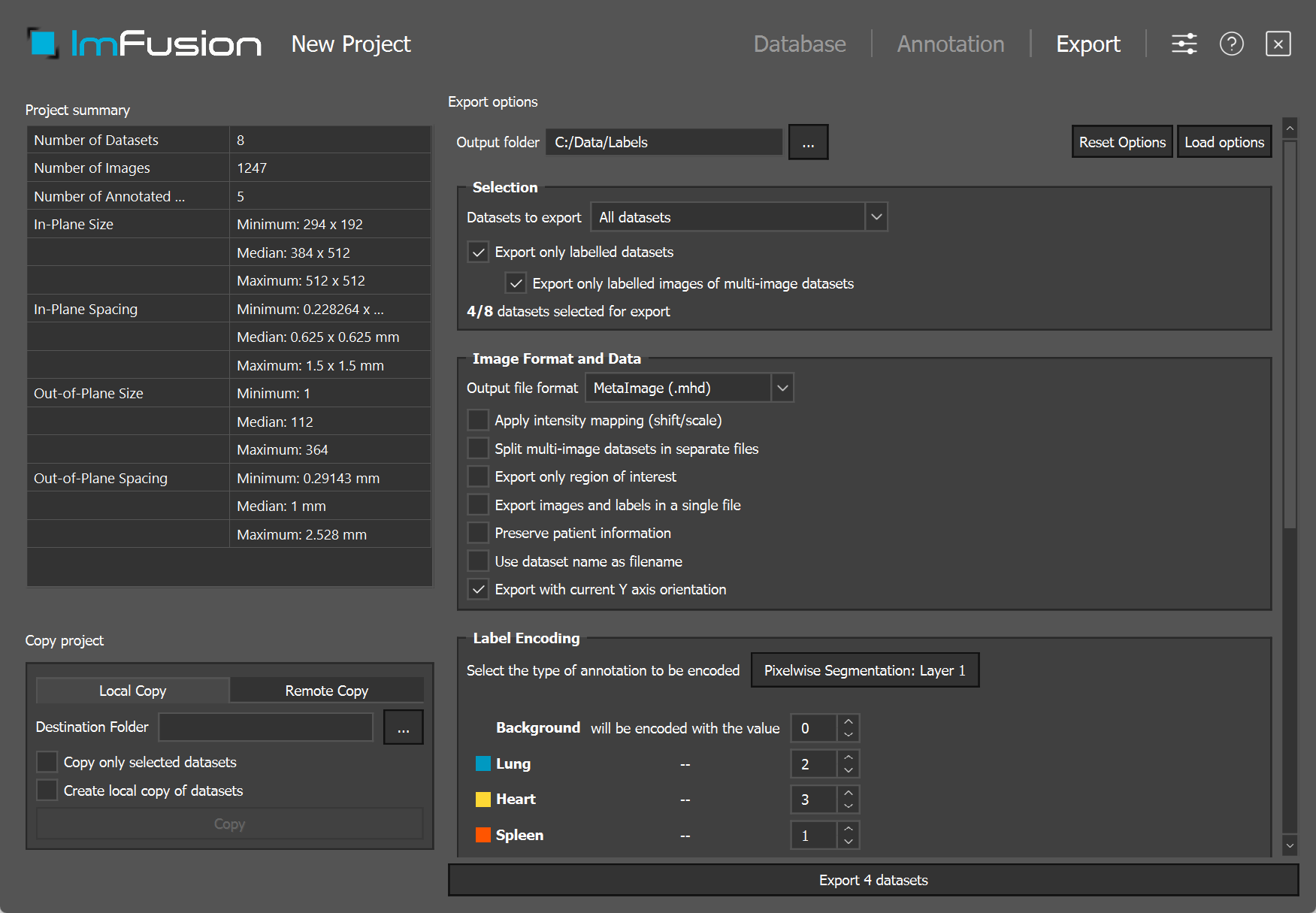Click the Destination Folder input field

[266, 727]
